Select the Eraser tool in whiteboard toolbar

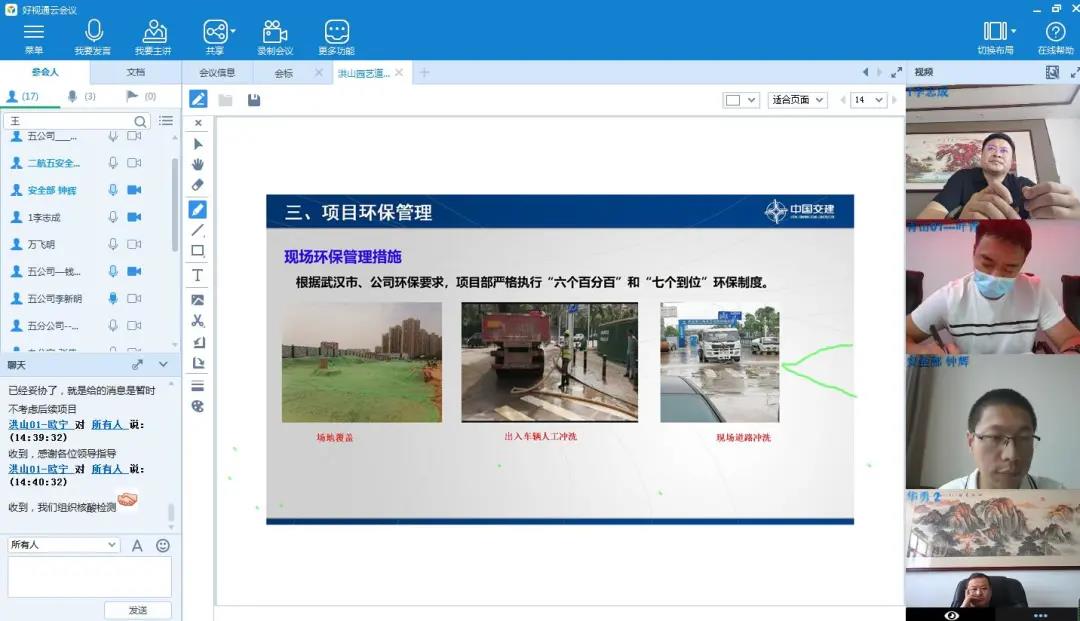pyautogui.click(x=198, y=186)
